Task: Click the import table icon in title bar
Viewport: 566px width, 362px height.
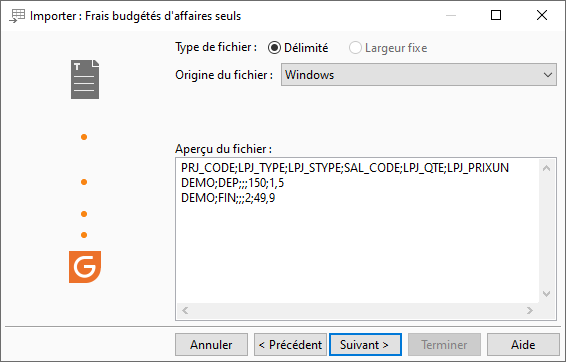Action: tap(17, 16)
